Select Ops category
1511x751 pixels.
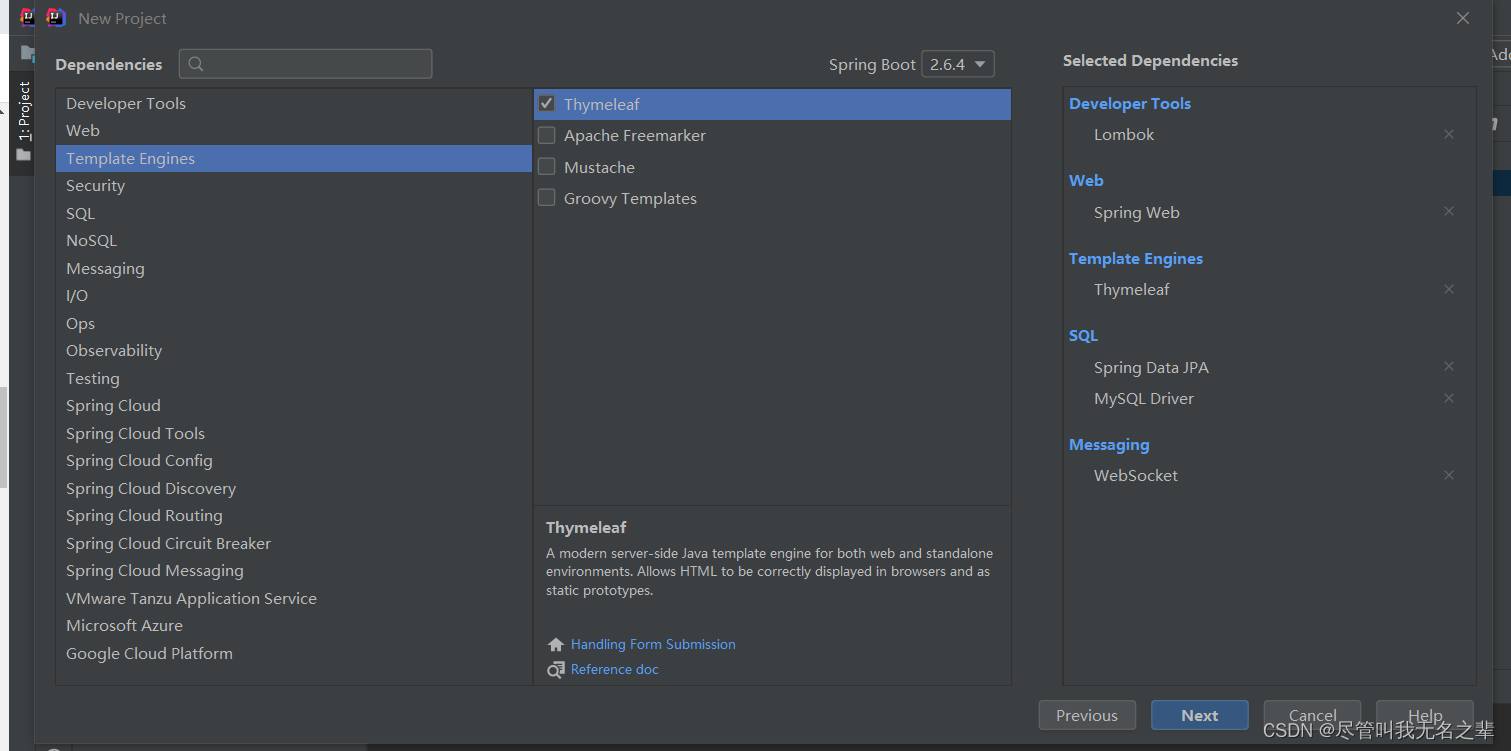[x=294, y=323]
